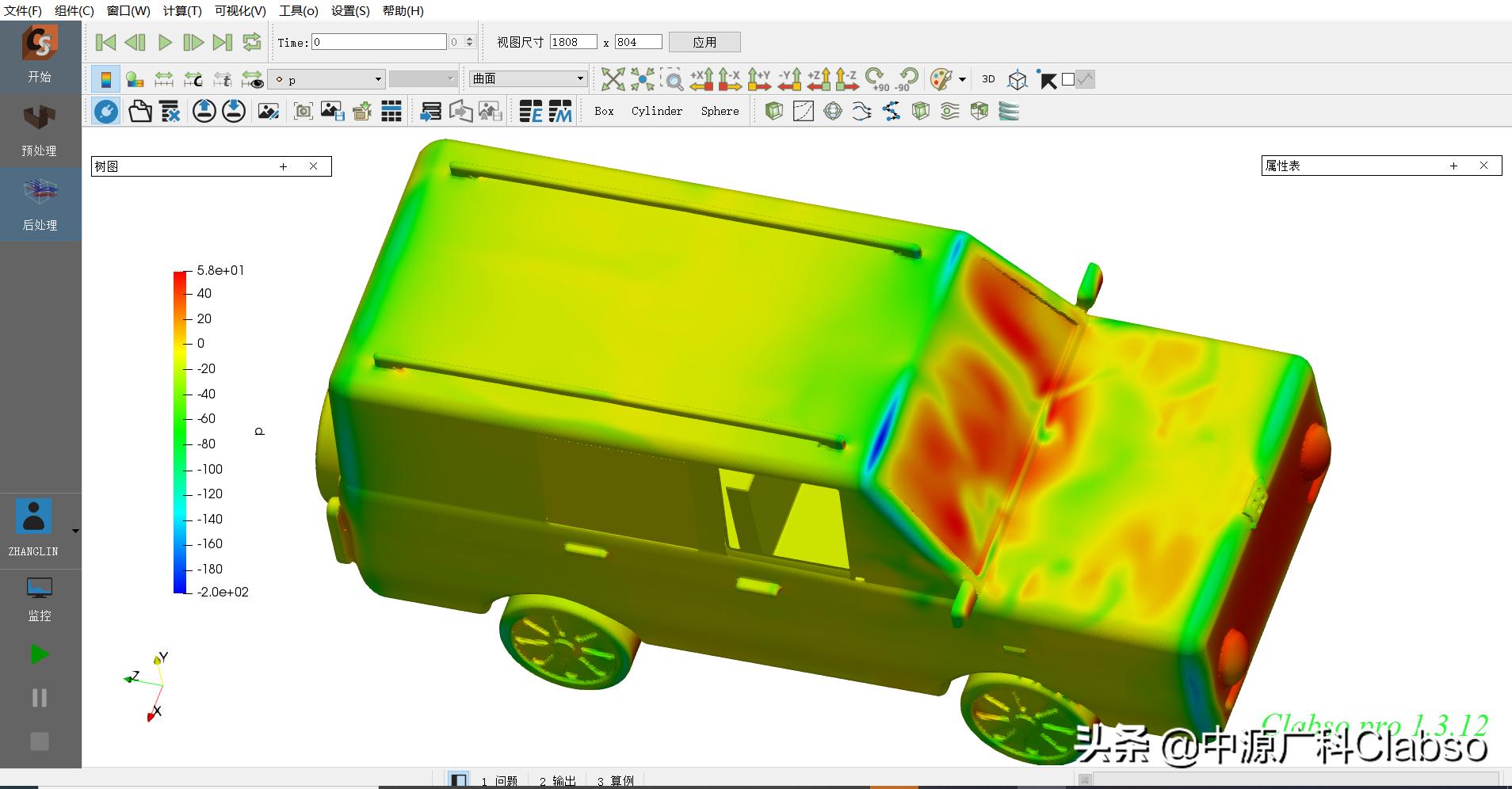Save the image icon
This screenshot has height=789, width=1512.
tap(332, 112)
